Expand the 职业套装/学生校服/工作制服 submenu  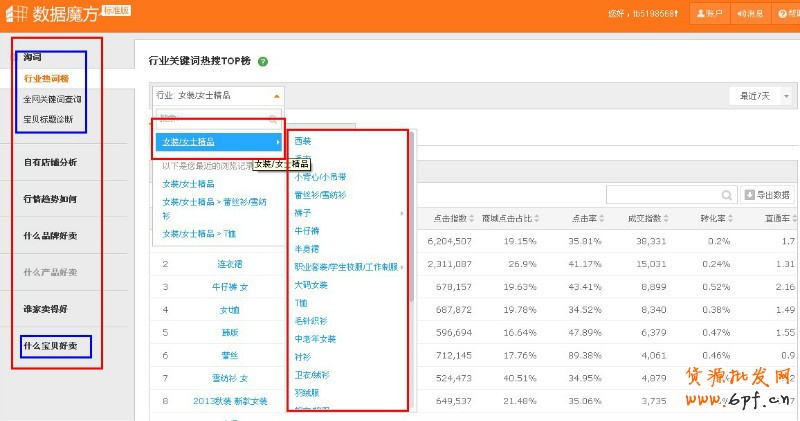403,267
